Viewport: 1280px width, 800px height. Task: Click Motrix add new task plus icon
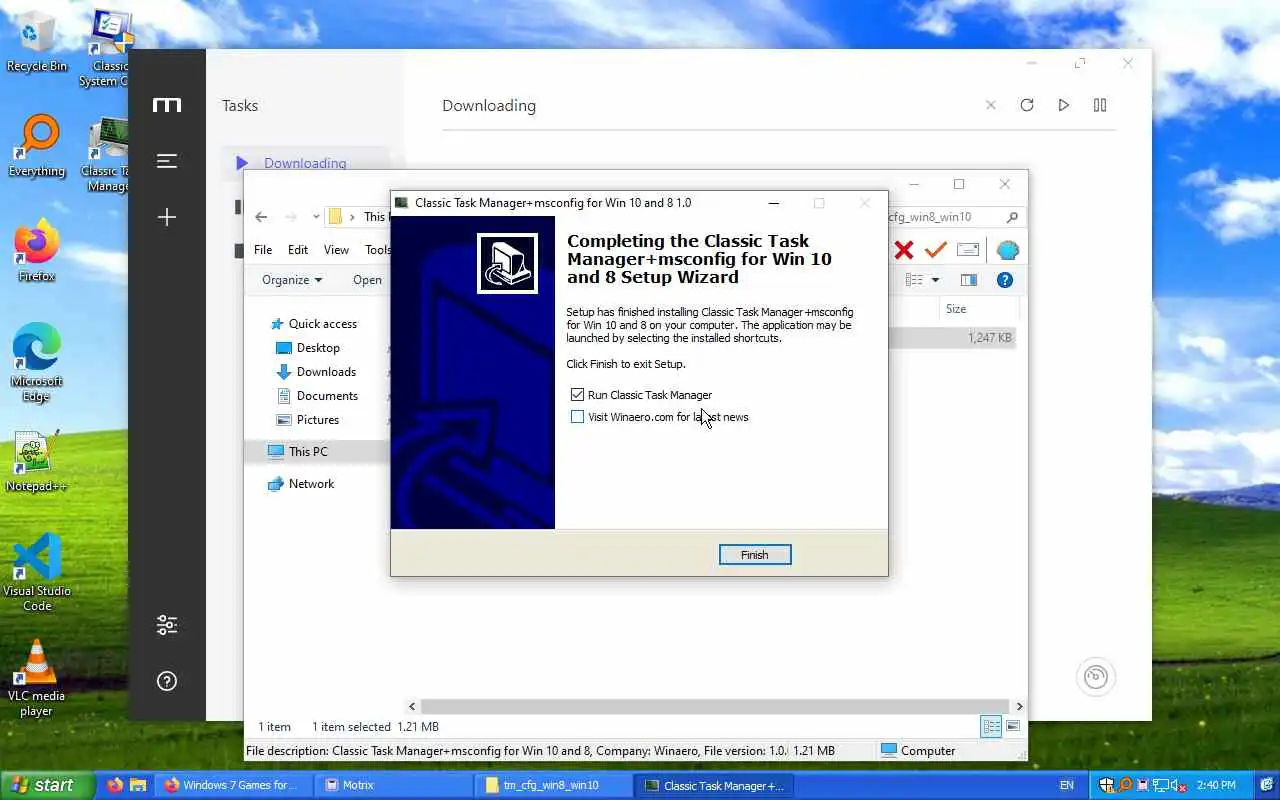pos(167,217)
